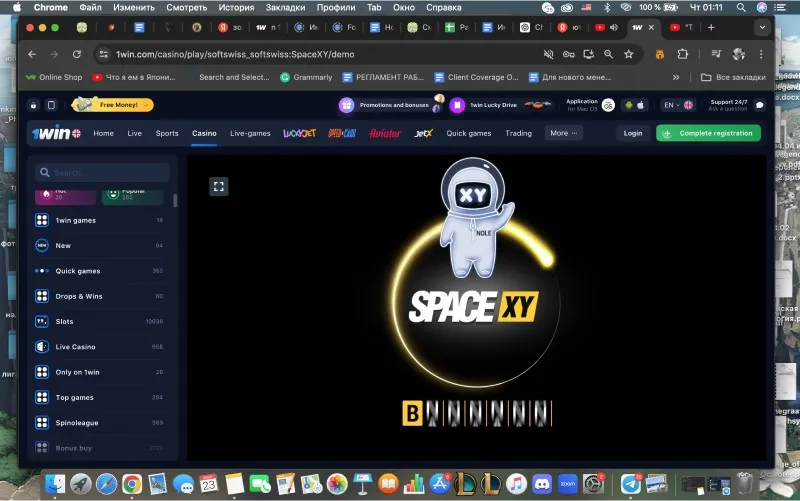800x501 pixels.
Task: Click the address bar URL
Action: (235, 54)
